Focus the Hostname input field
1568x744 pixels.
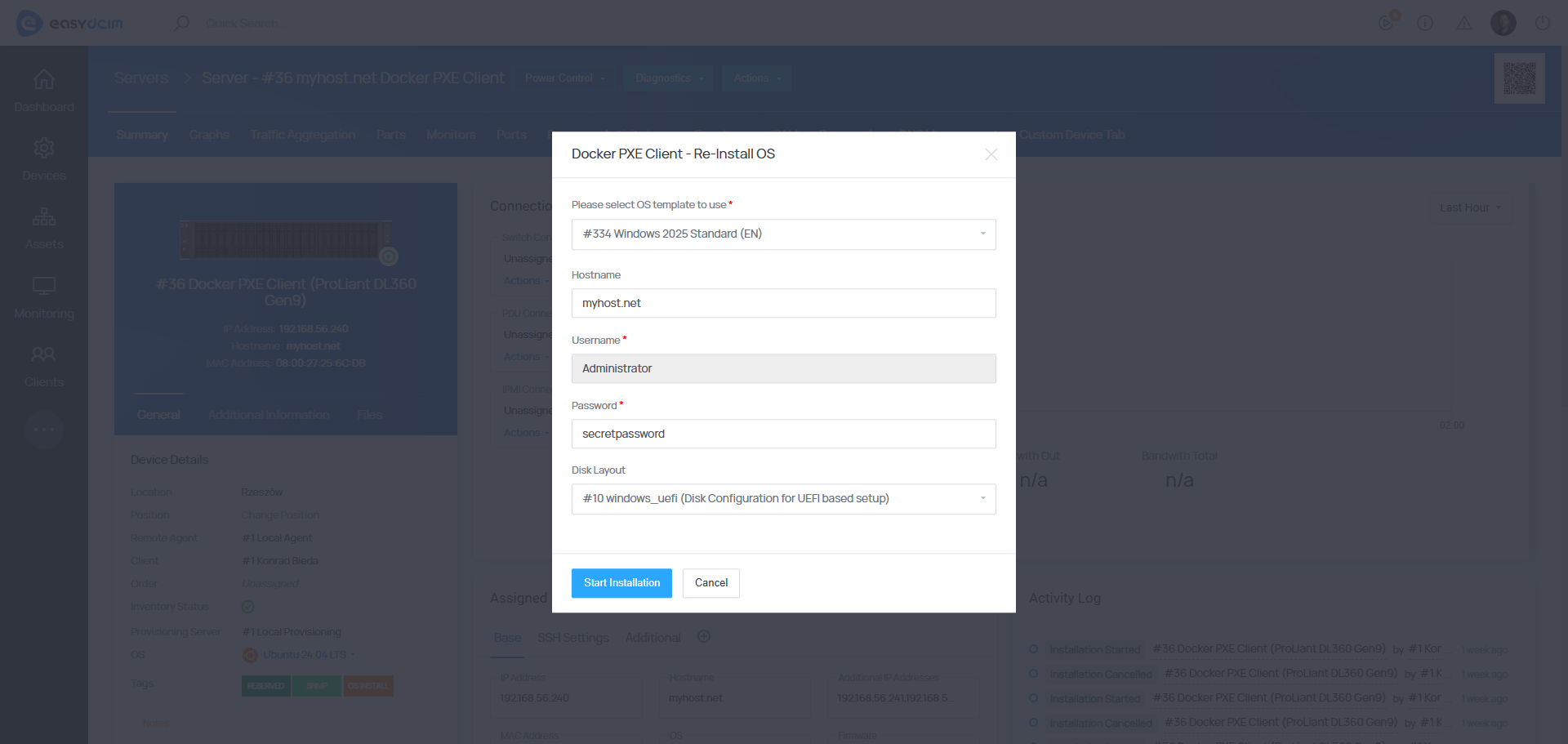(784, 303)
